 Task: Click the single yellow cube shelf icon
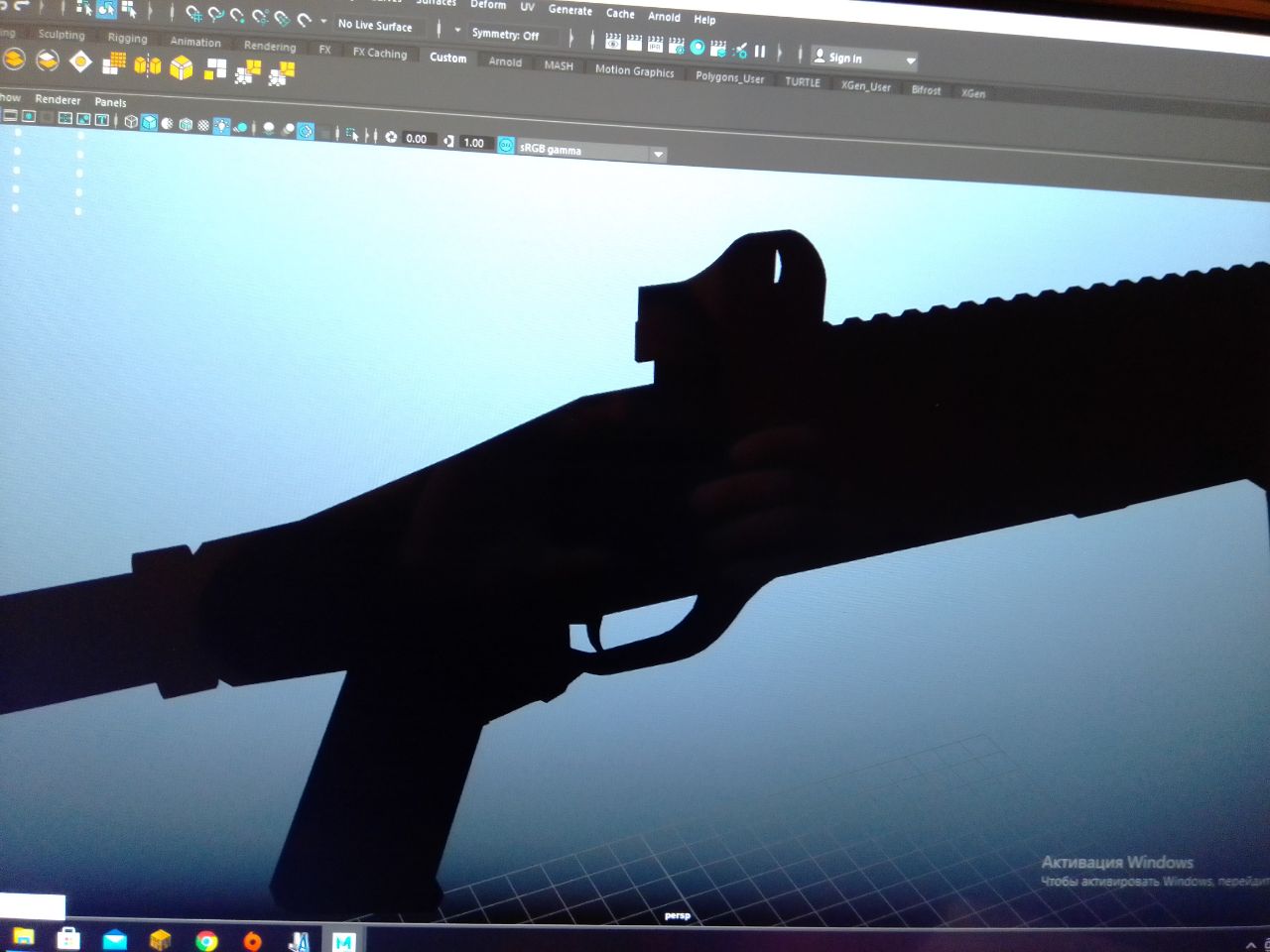point(182,67)
